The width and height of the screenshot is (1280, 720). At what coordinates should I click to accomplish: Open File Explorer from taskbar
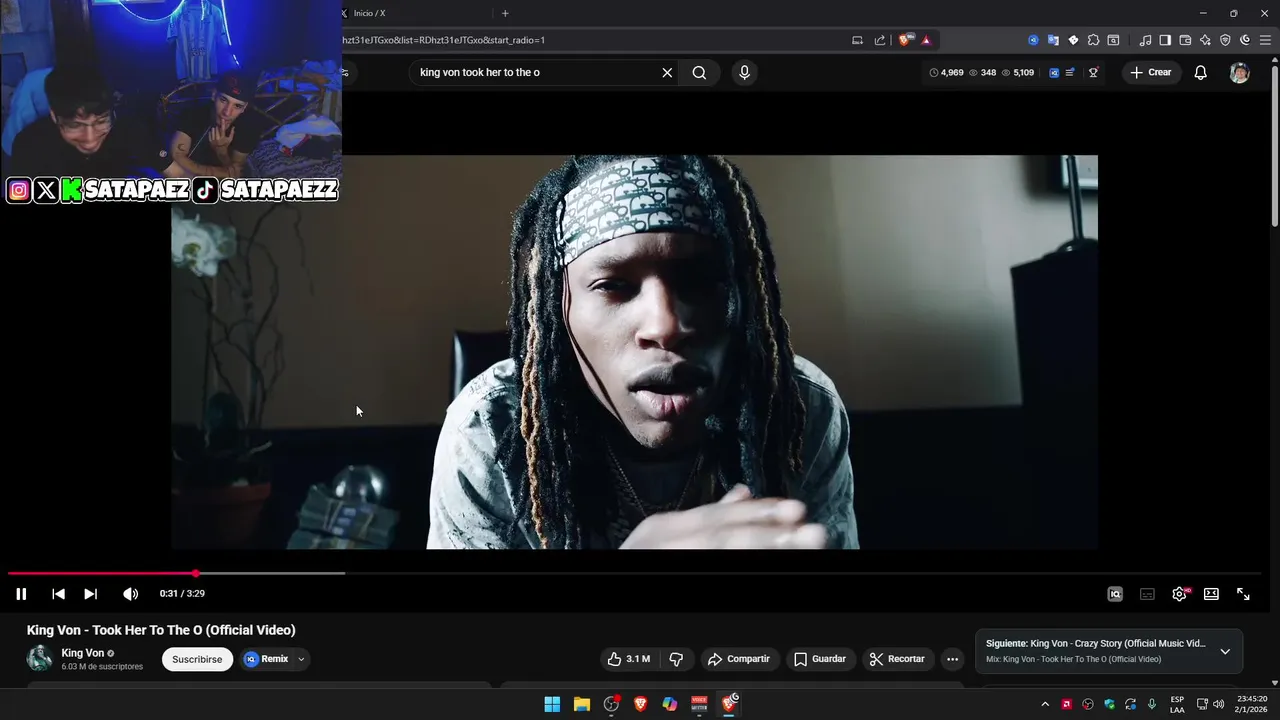pyautogui.click(x=582, y=704)
